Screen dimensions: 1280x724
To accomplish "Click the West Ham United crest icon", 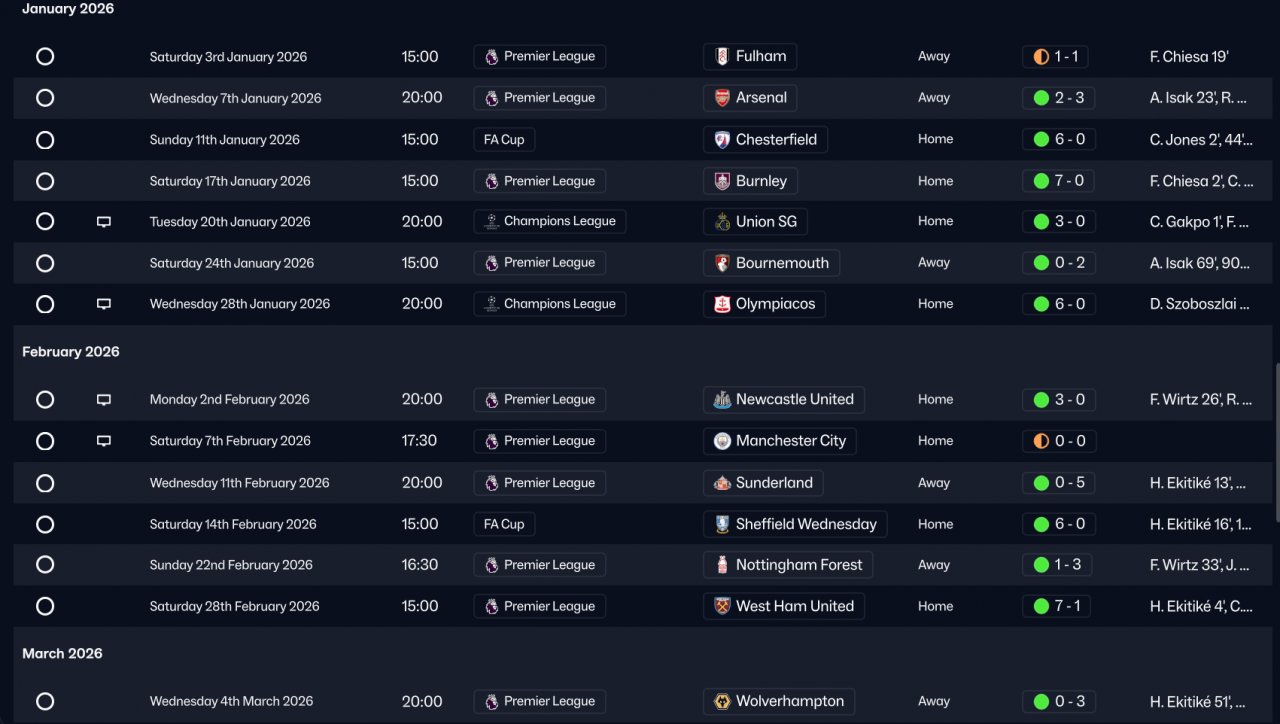I will 722,606.
